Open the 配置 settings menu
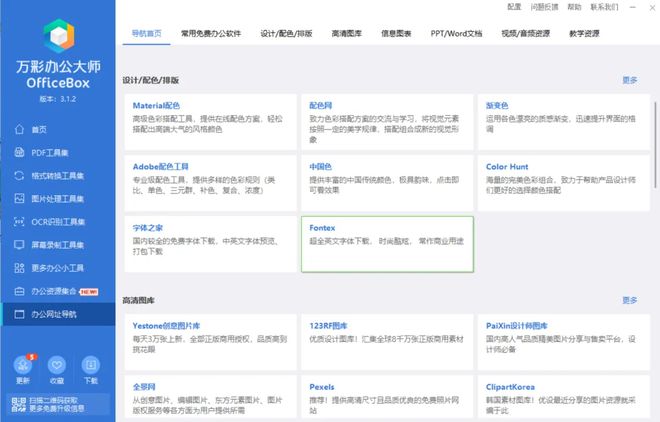The height and width of the screenshot is (422, 660). tap(514, 7)
